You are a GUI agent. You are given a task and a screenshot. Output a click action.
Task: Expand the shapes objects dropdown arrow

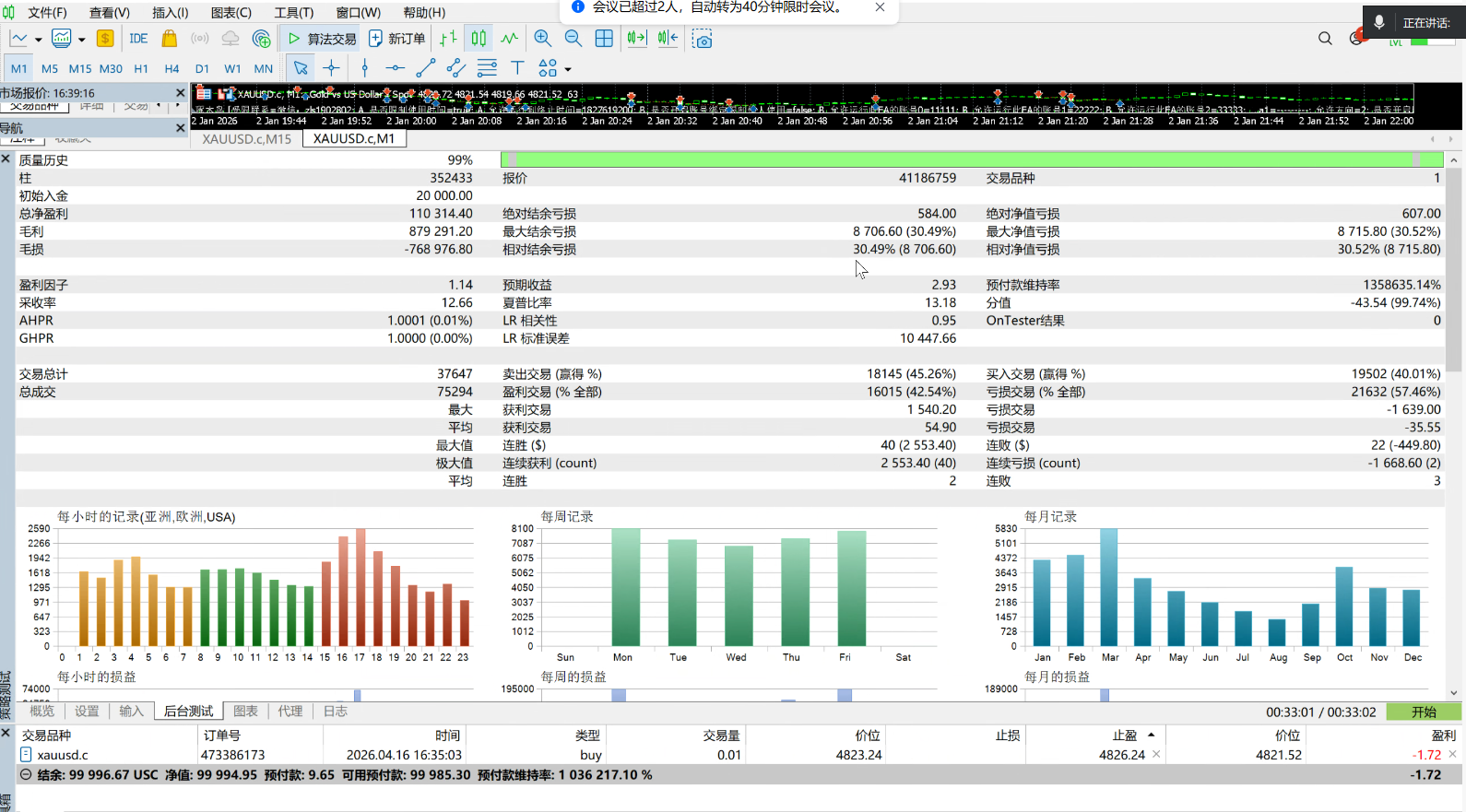coord(568,69)
